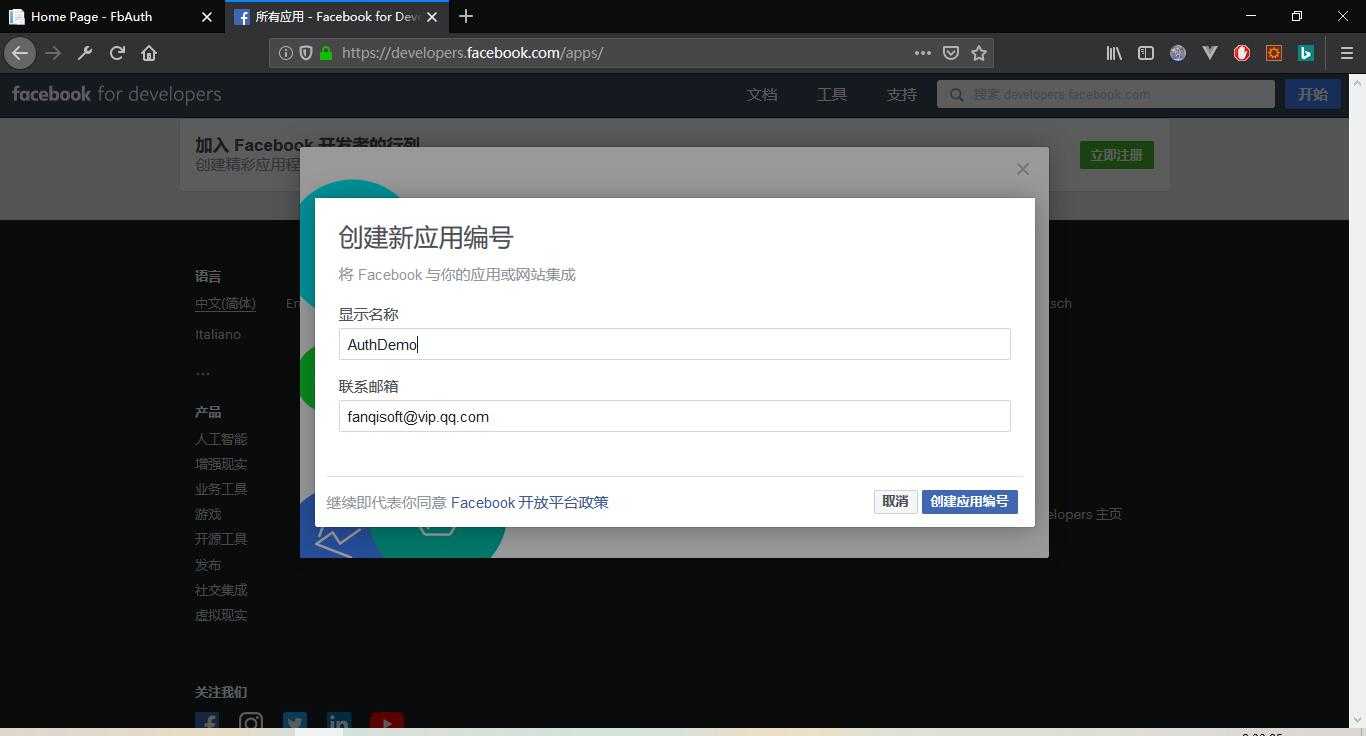Viewport: 1366px width, 736px height.
Task: Open the Firefox hamburger menu
Action: pyautogui.click(x=1346, y=53)
